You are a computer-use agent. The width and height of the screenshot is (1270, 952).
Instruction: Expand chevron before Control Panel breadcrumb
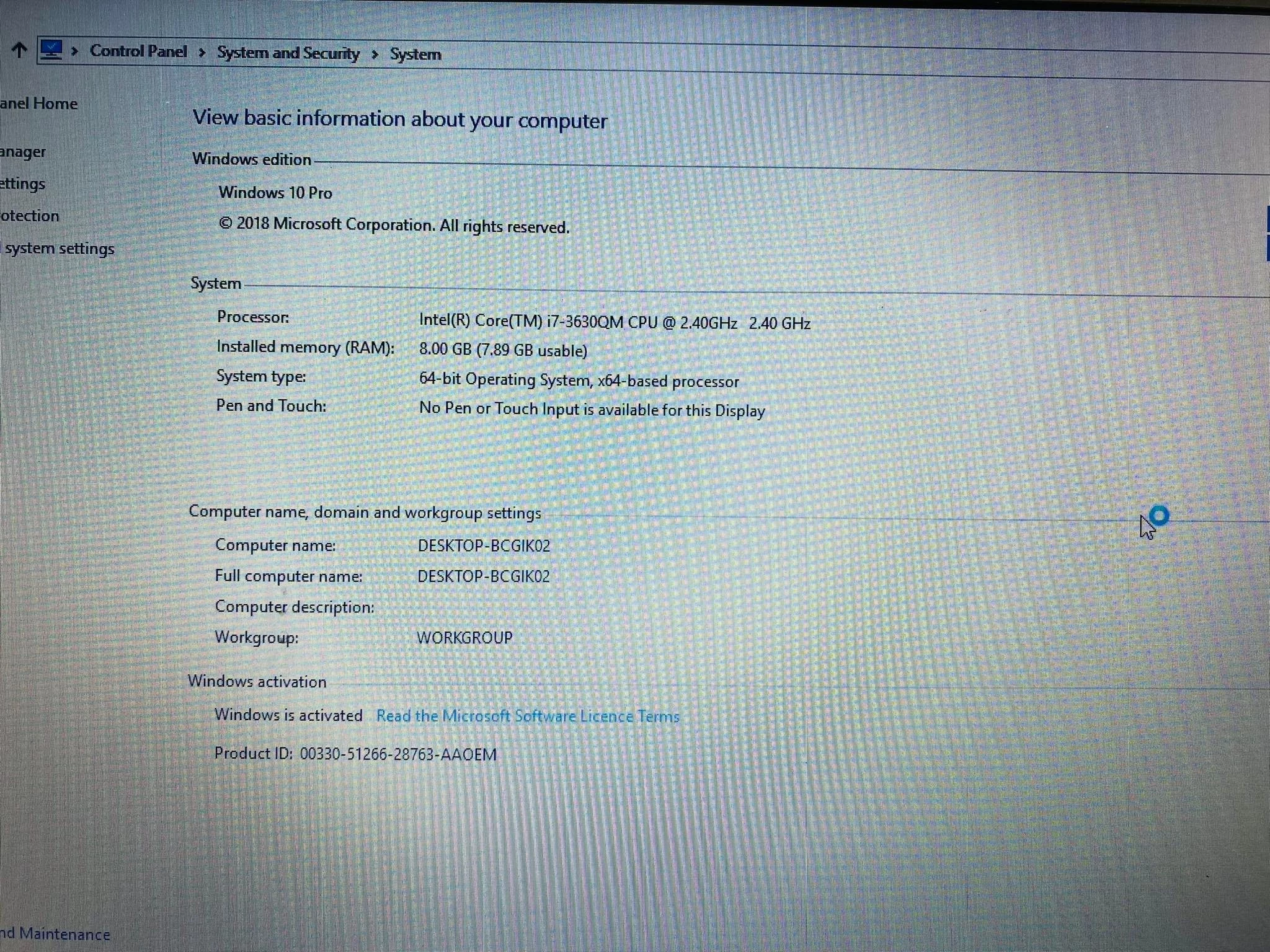pyautogui.click(x=75, y=51)
